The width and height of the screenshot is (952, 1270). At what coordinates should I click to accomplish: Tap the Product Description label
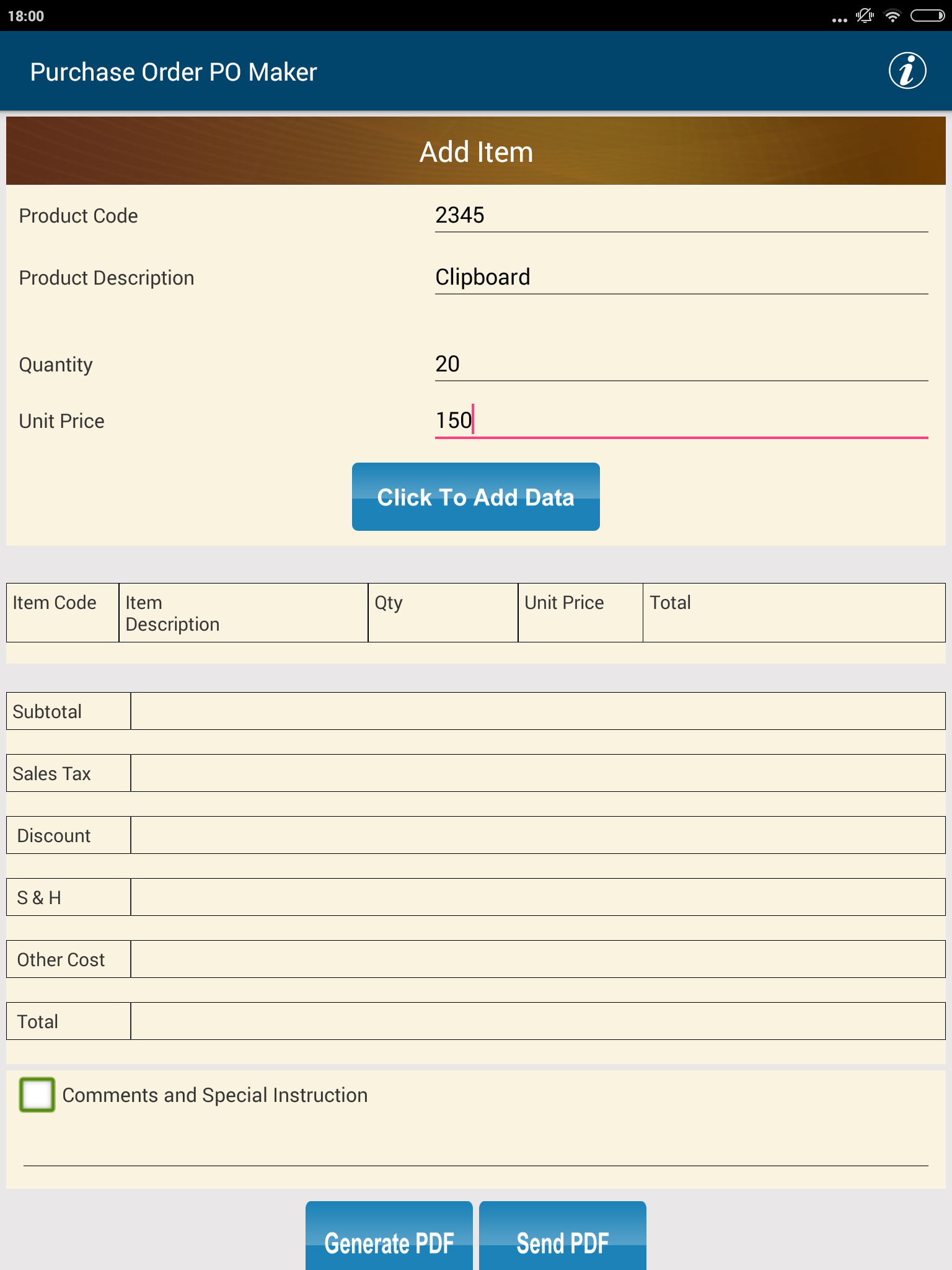107,278
